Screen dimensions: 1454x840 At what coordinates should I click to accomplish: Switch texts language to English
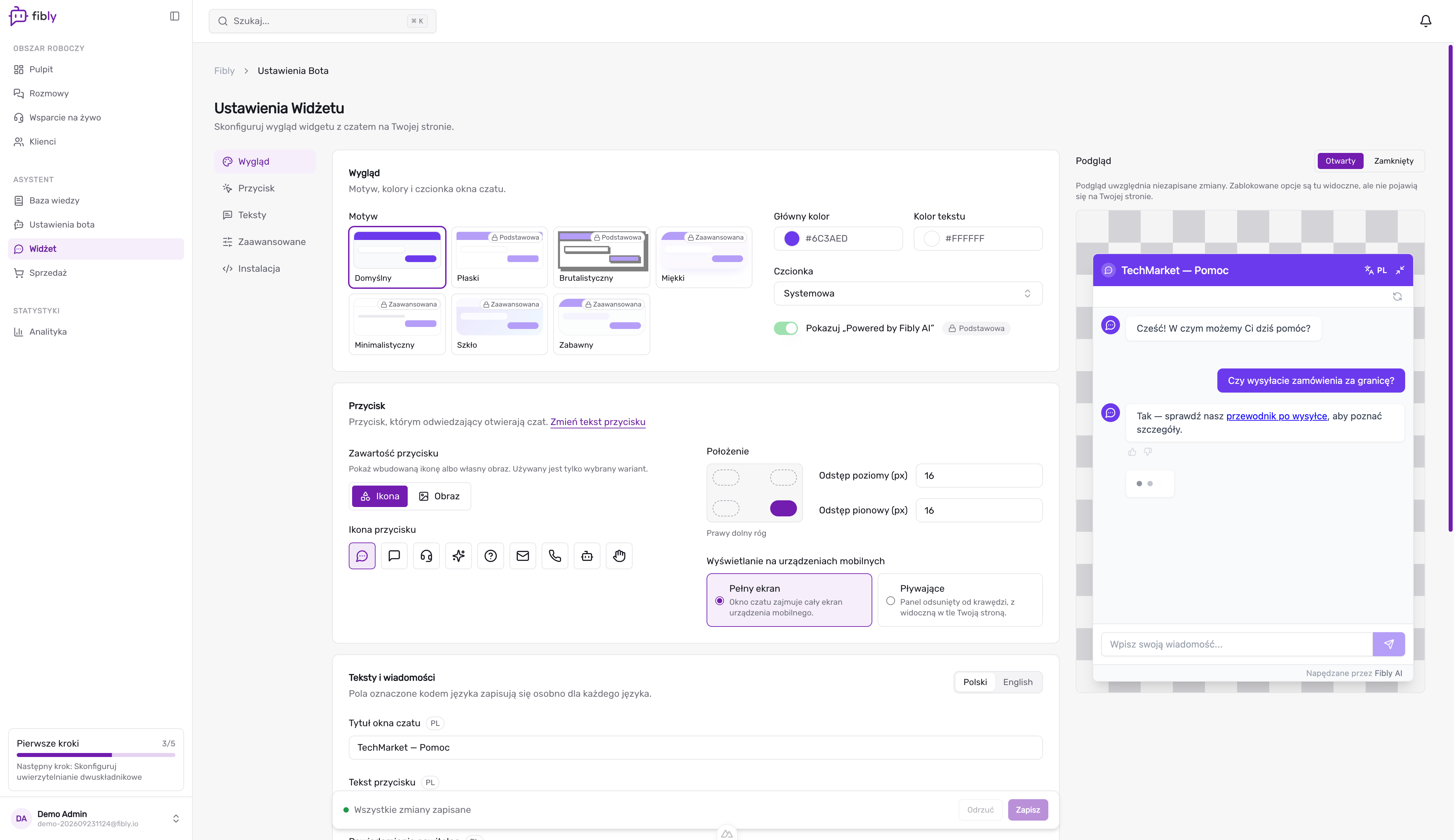tap(1017, 682)
